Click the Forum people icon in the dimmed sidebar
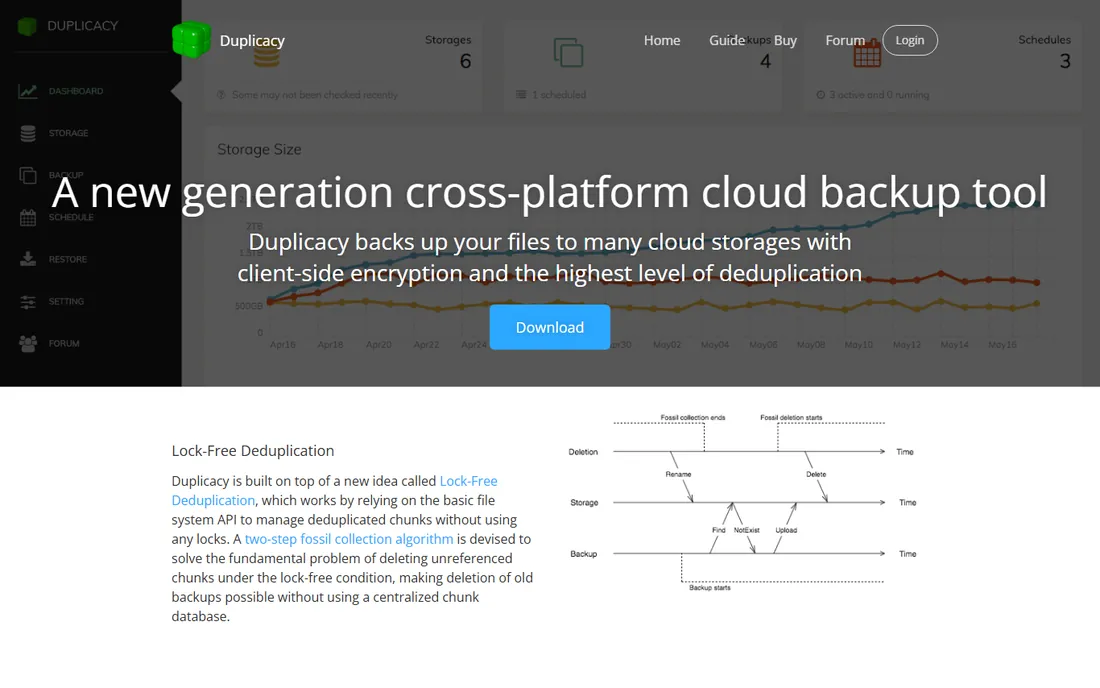Image resolution: width=1100 pixels, height=688 pixels. pyautogui.click(x=27, y=344)
